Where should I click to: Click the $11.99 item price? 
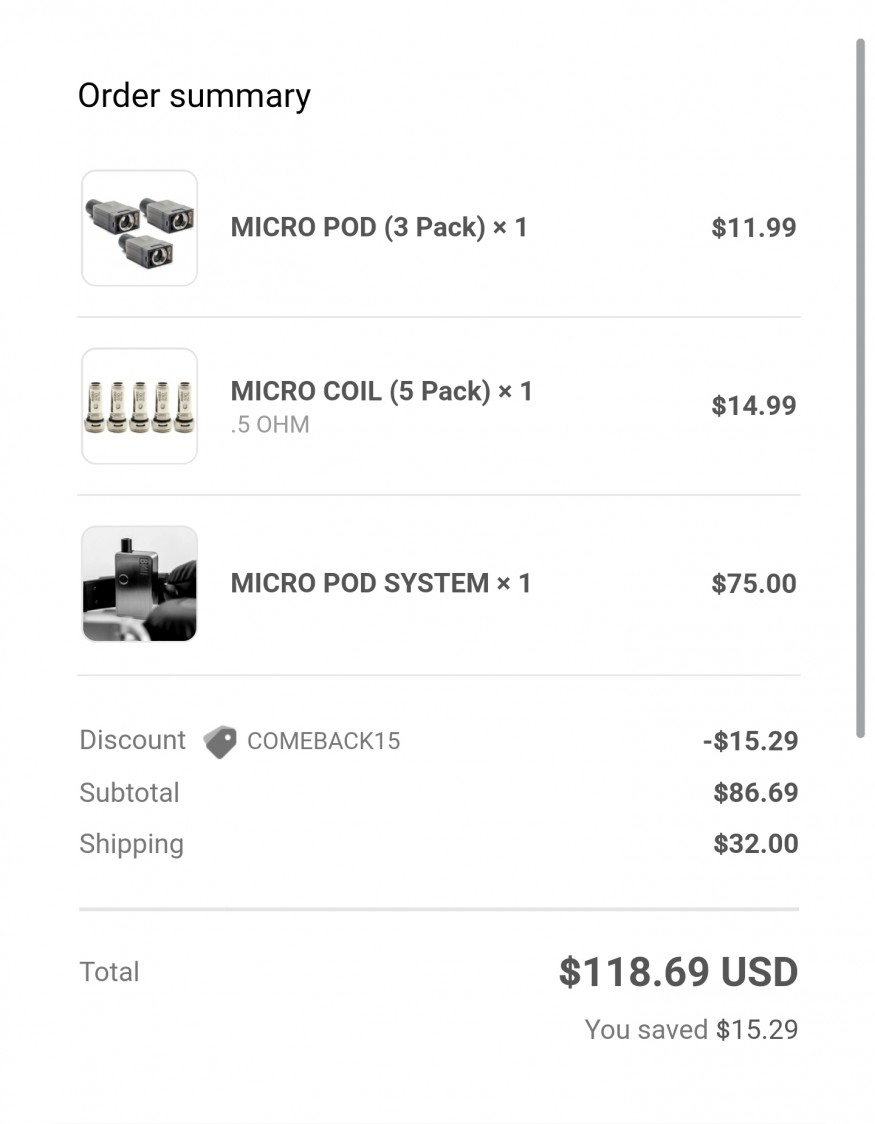pos(754,228)
